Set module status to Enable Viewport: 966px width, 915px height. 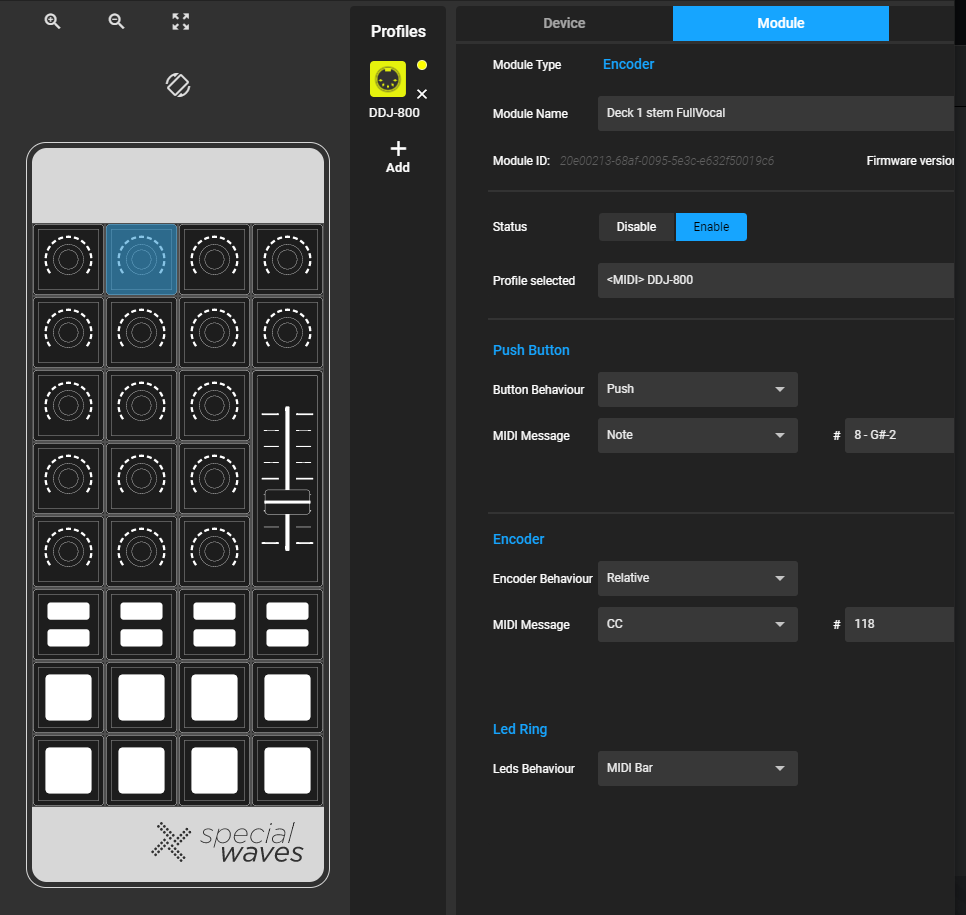click(711, 227)
